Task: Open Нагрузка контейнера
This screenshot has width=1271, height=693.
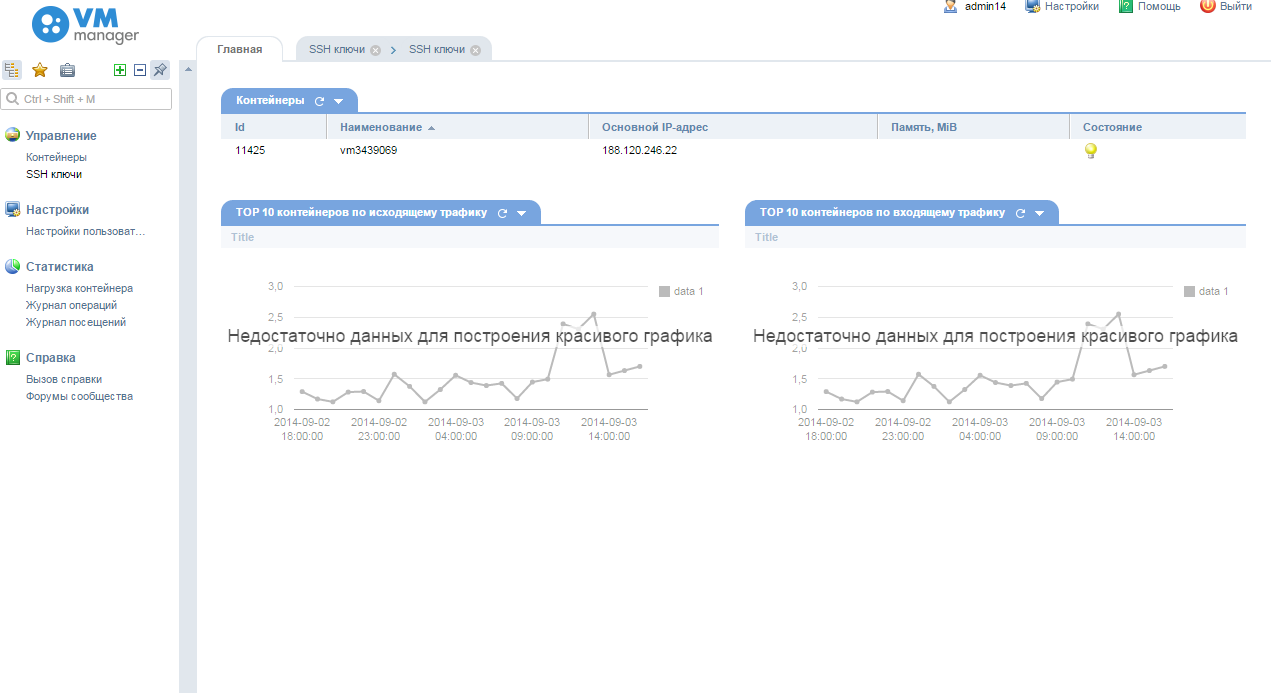Action: [79, 288]
